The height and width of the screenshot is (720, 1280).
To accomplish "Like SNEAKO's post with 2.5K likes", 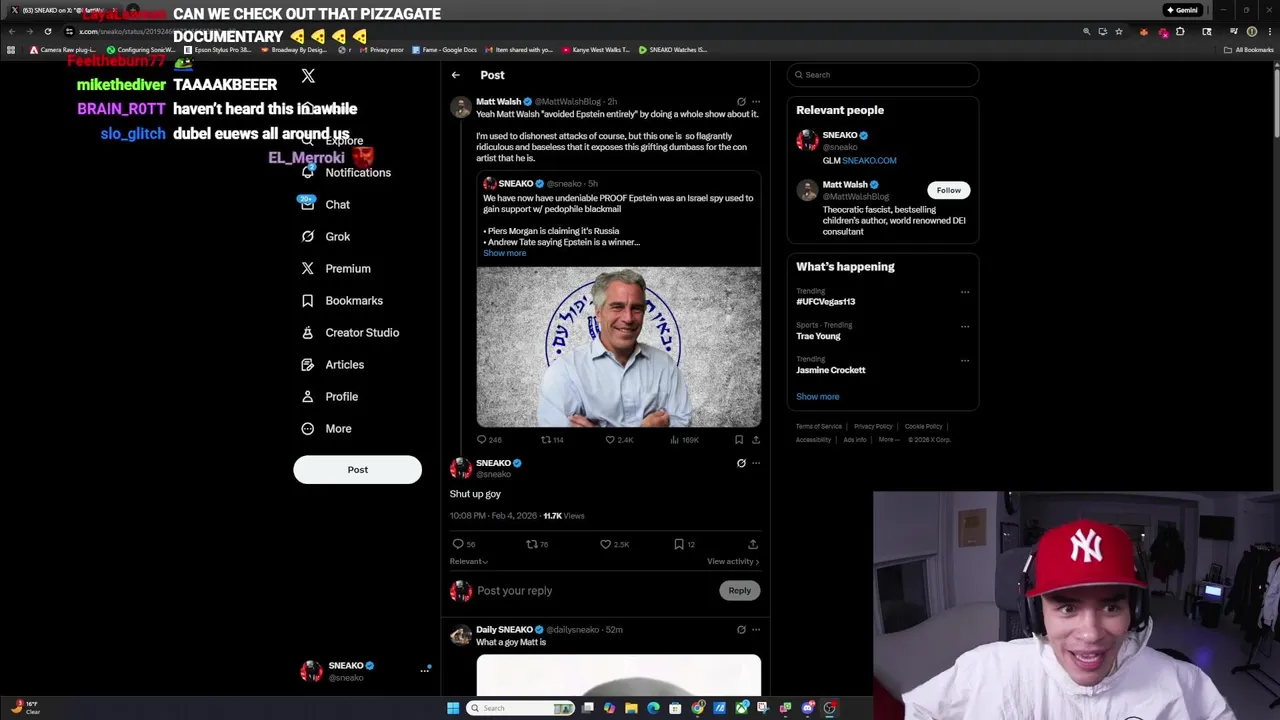I will click(x=614, y=544).
